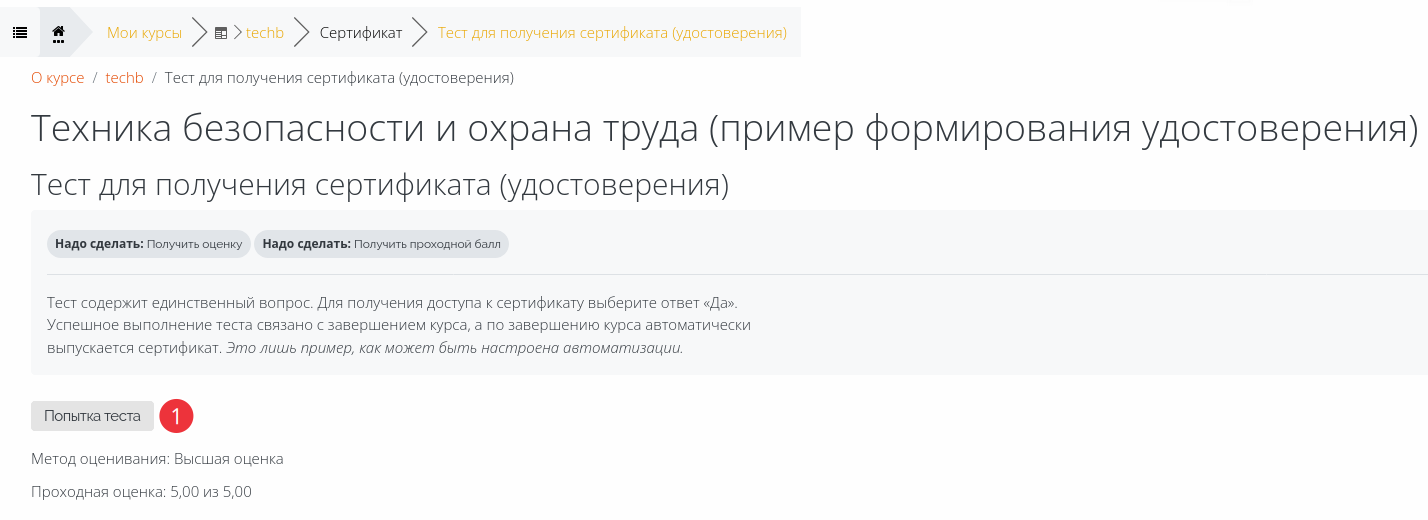This screenshot has width=1428, height=520.
Task: Start the quiz with Попытка теста button
Action: coord(92,416)
